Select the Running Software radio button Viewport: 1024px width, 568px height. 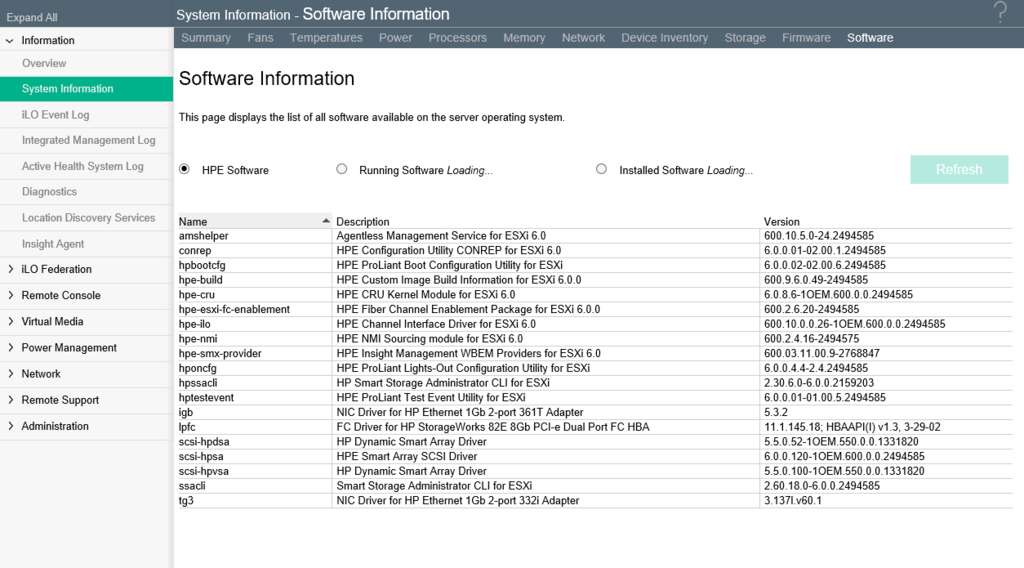point(342,169)
